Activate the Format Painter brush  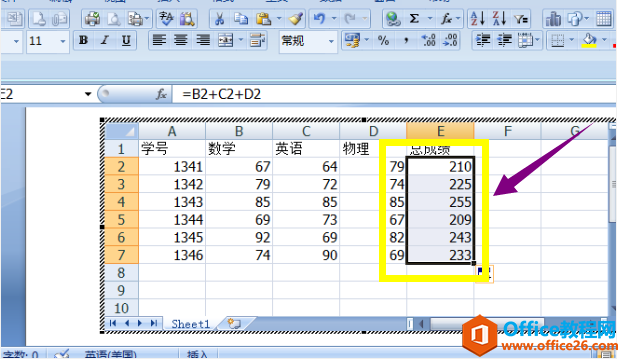(296, 19)
